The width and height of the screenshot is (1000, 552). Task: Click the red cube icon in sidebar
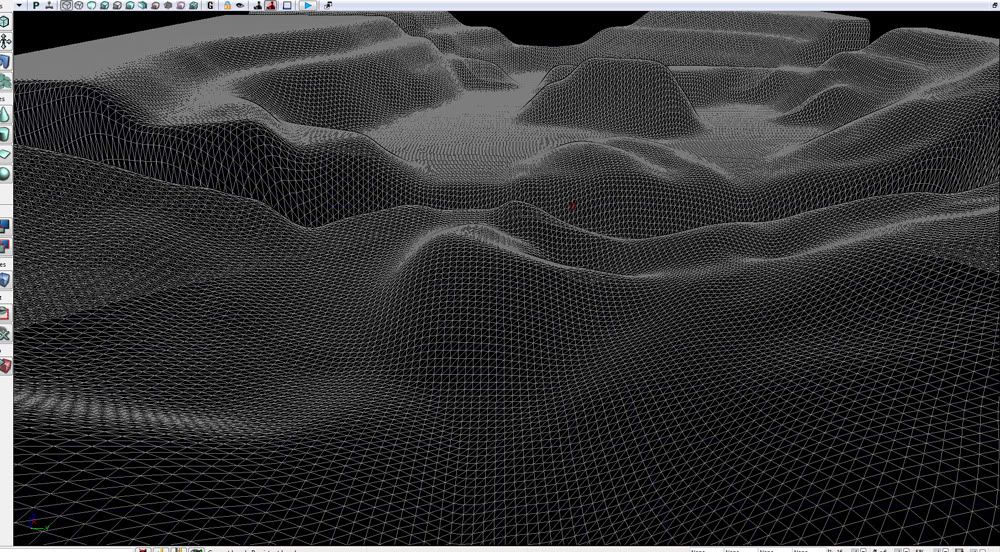coord(5,366)
